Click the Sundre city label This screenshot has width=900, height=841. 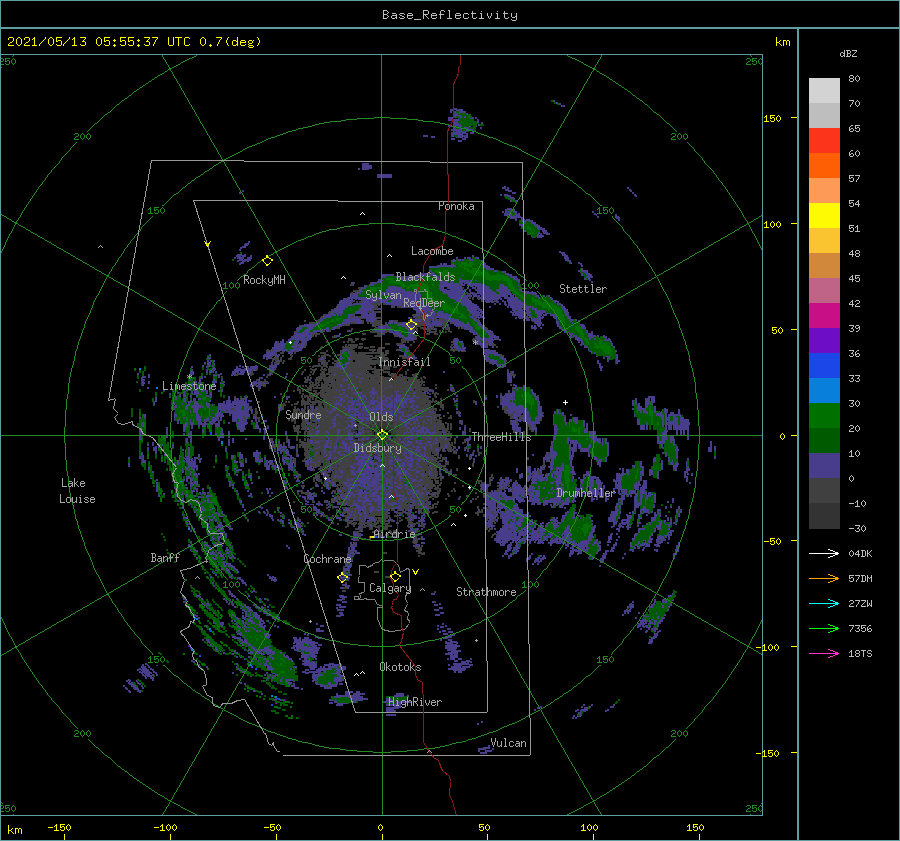303,414
